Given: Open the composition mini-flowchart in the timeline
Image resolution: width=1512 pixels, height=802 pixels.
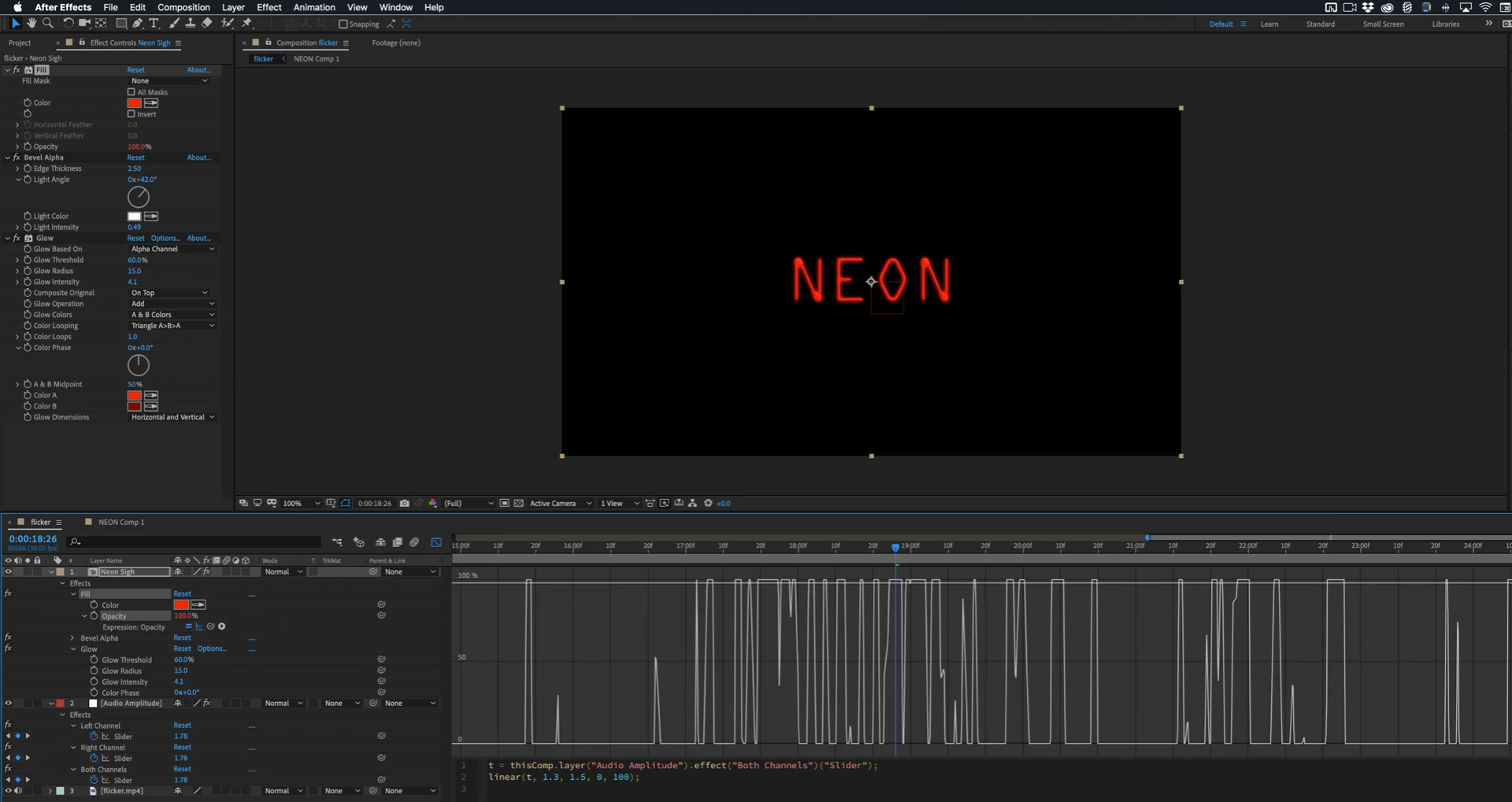Looking at the screenshot, I should coord(337,542).
